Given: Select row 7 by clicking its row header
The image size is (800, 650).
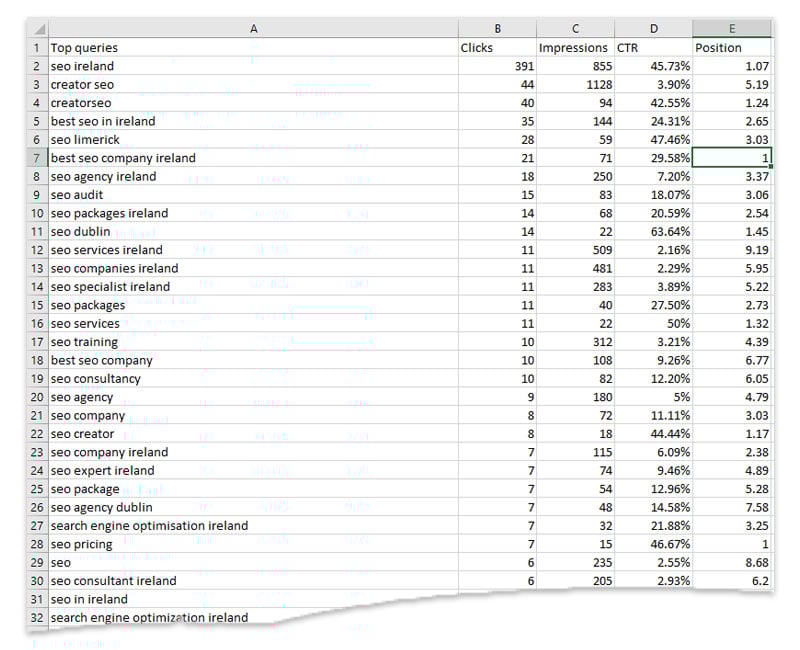Looking at the screenshot, I should click(36, 158).
